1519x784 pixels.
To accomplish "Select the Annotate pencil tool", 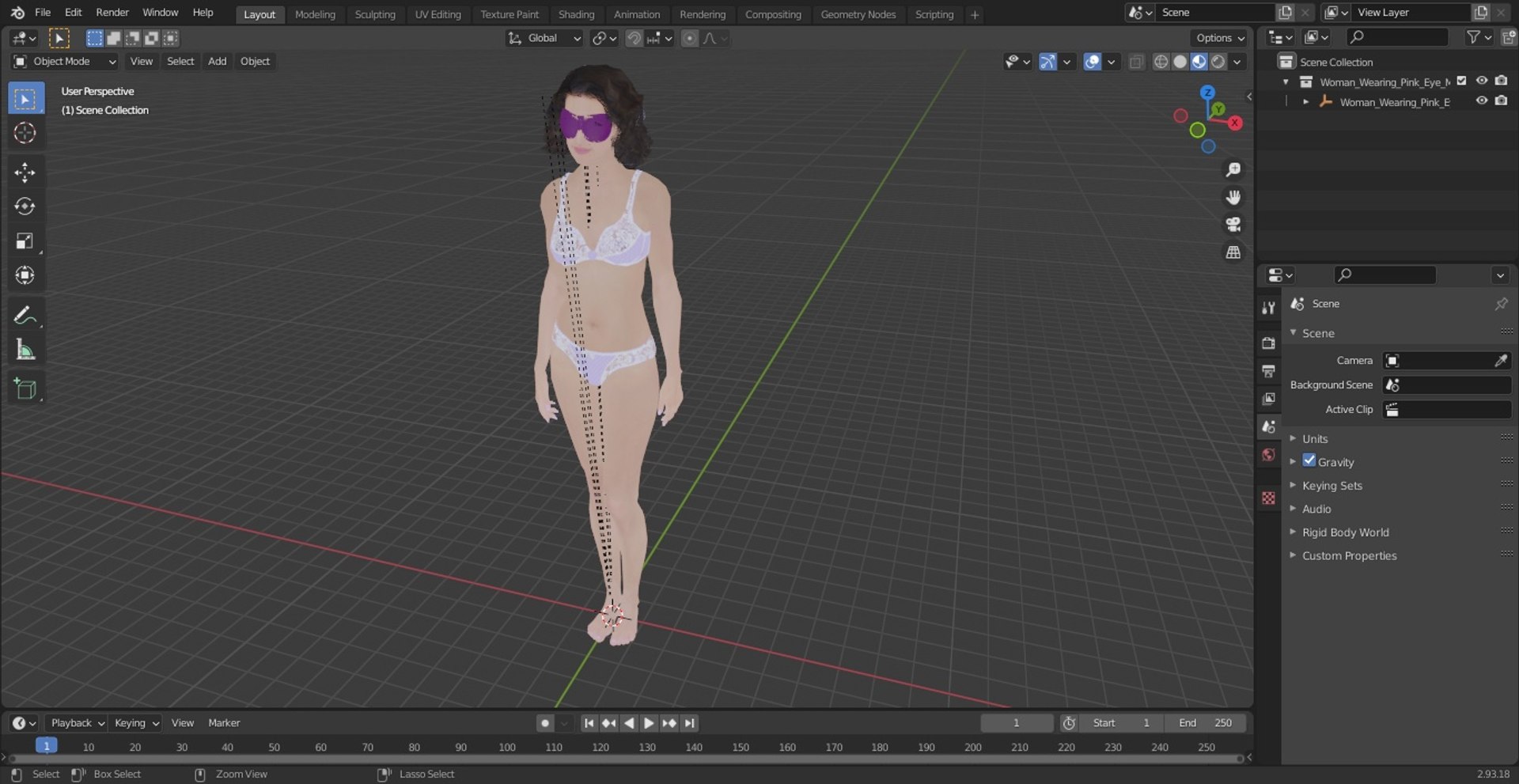I will [x=25, y=316].
